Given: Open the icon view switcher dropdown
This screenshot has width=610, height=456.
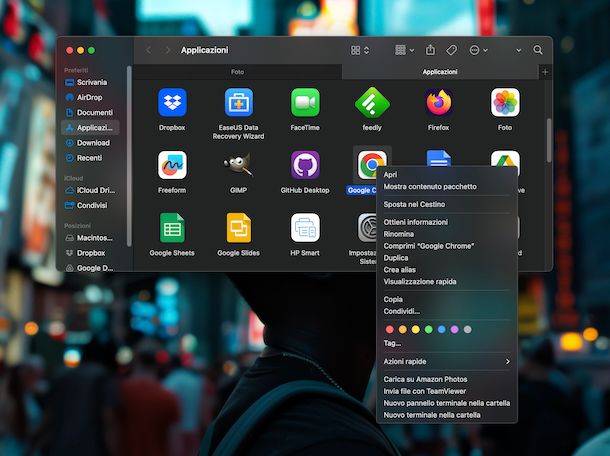Looking at the screenshot, I should 360,50.
